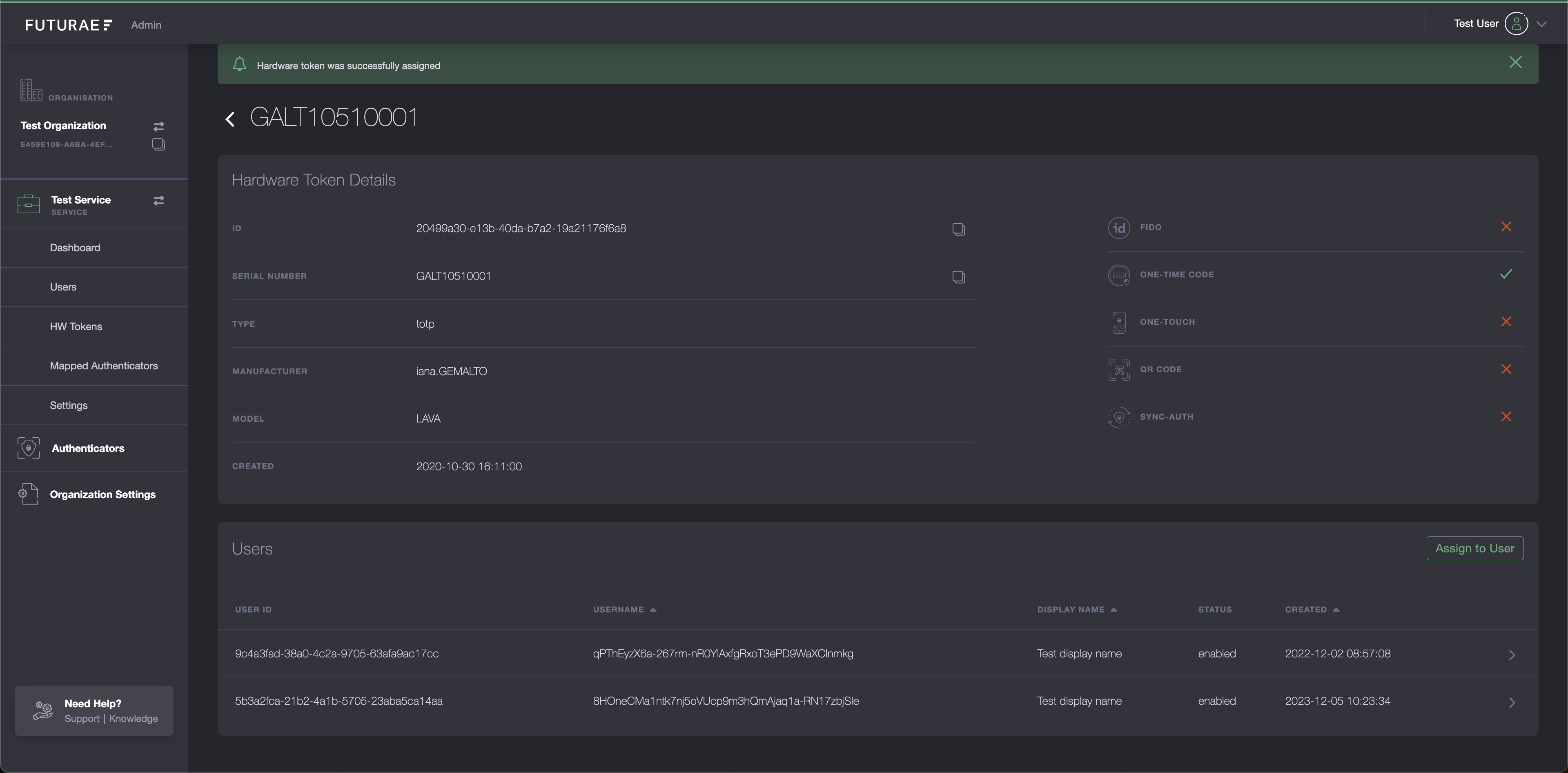Sort the table by Display Name

(x=1077, y=610)
